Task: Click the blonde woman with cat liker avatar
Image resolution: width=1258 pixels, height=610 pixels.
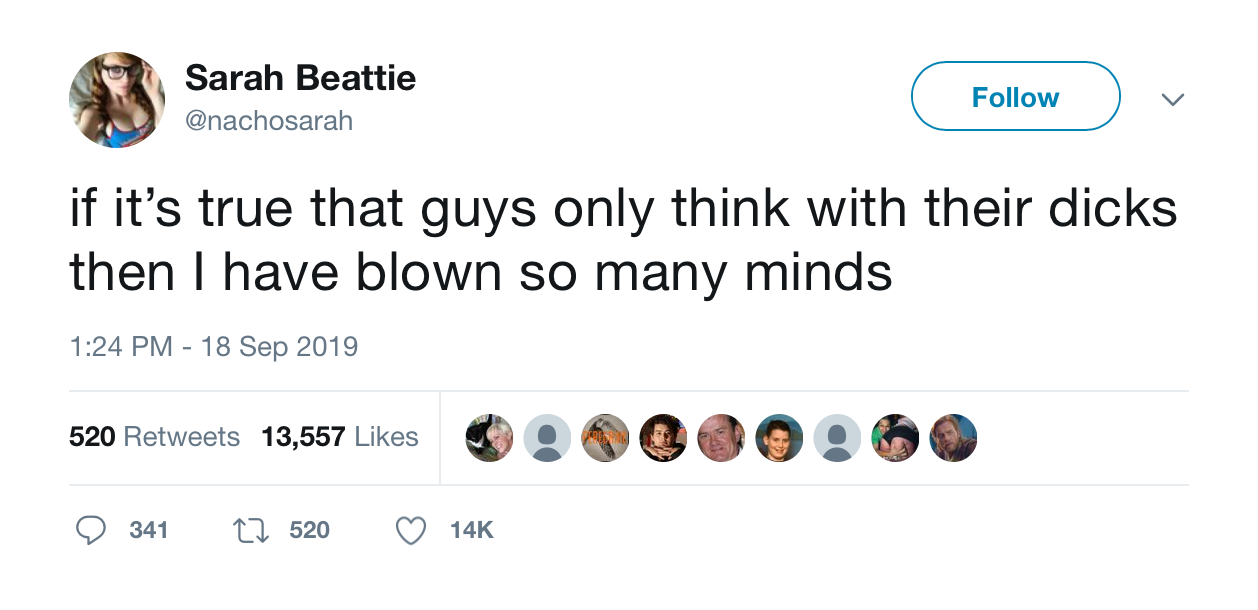Action: click(489, 438)
